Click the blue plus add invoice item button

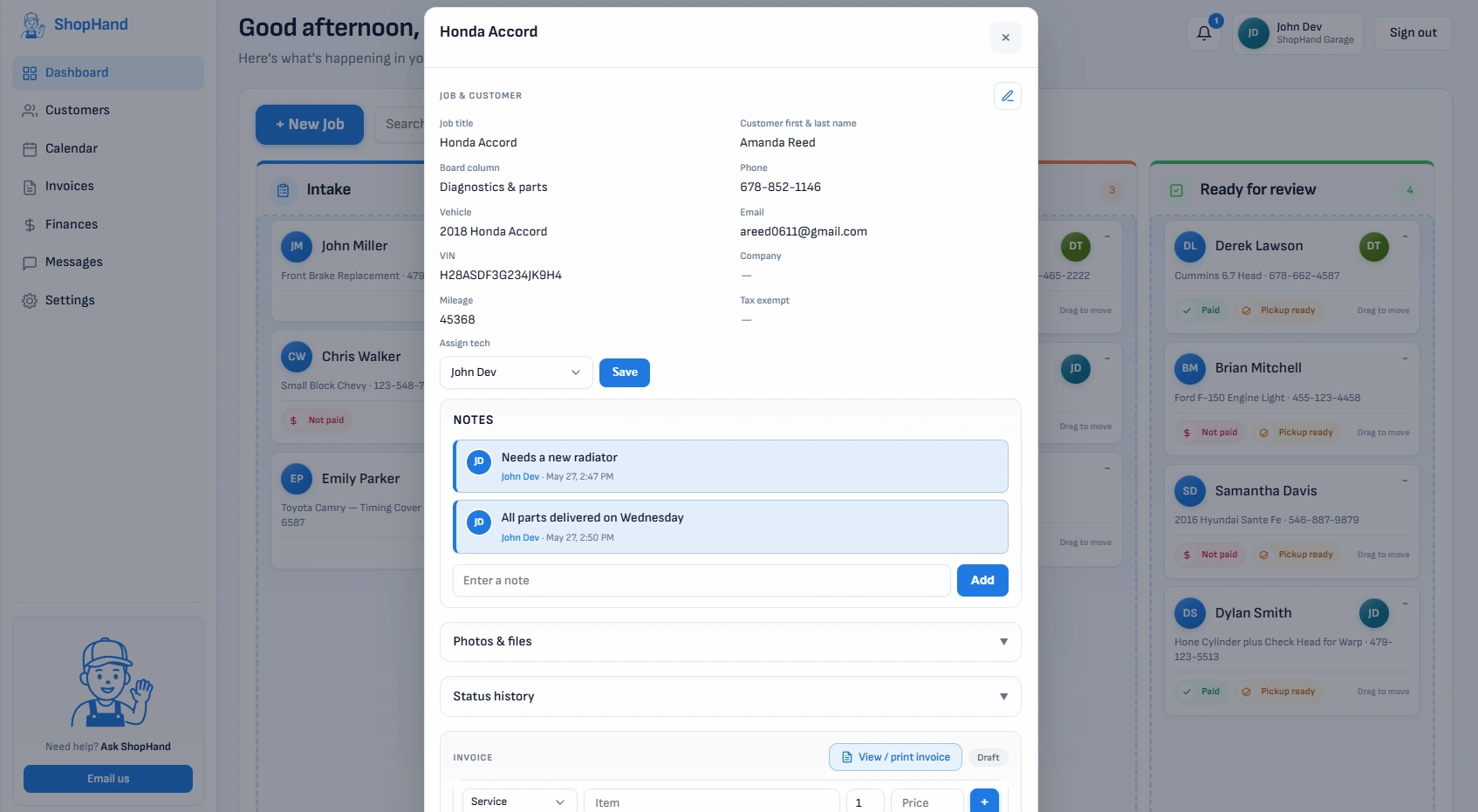(x=984, y=802)
